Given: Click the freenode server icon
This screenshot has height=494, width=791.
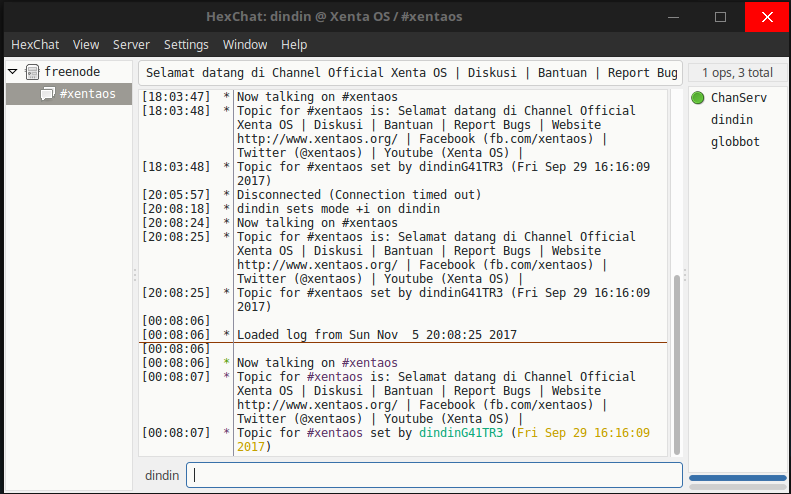Looking at the screenshot, I should point(32,72).
